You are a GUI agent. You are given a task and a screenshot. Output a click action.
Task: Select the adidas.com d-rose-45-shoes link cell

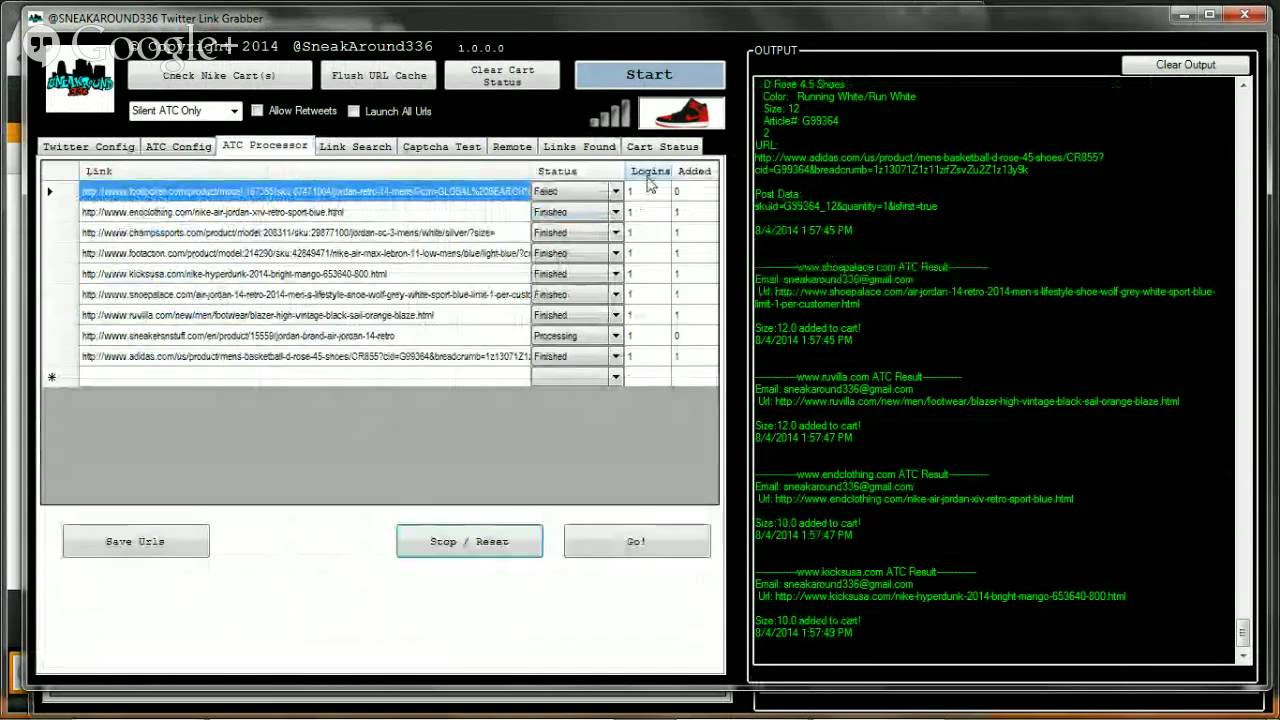click(x=305, y=356)
